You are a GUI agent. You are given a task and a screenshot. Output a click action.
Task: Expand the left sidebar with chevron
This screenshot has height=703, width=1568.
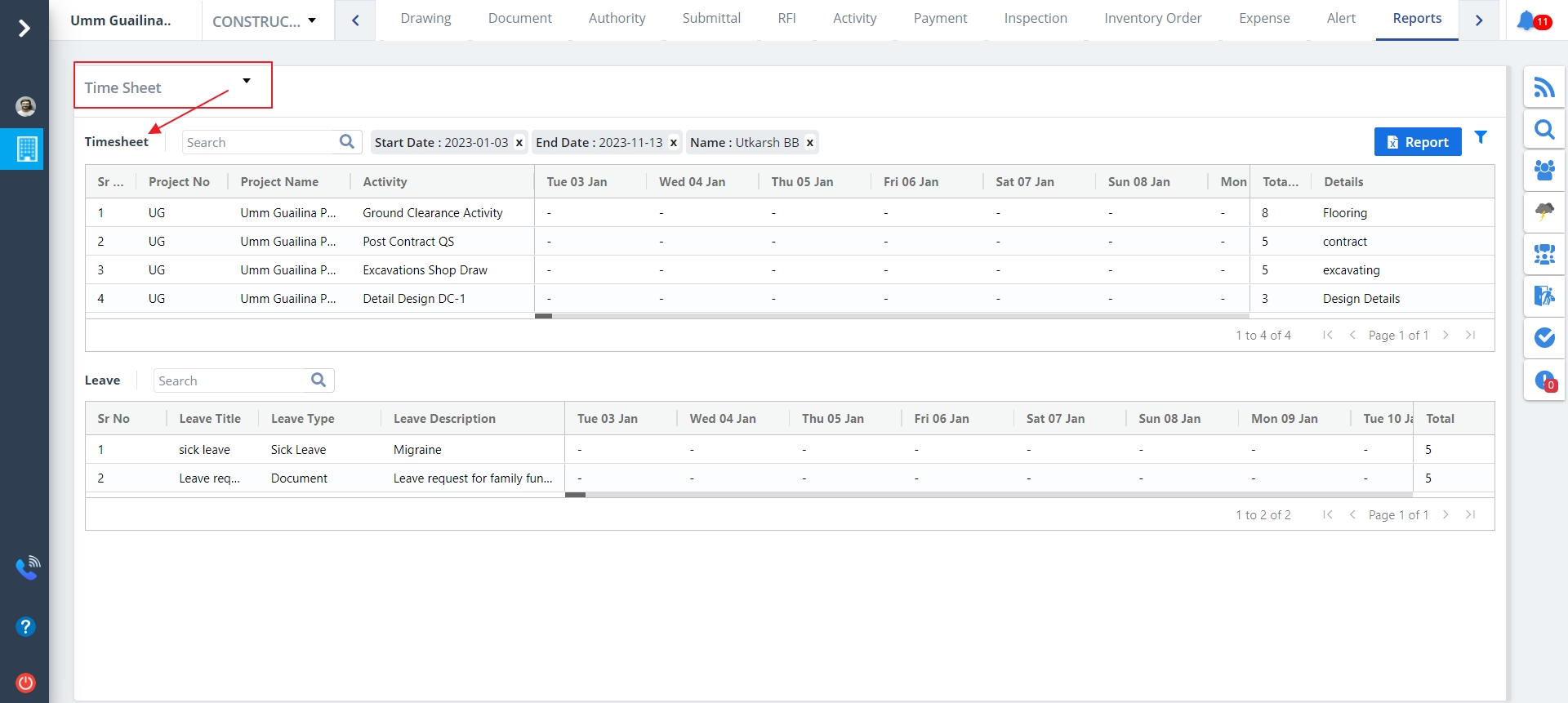24,29
